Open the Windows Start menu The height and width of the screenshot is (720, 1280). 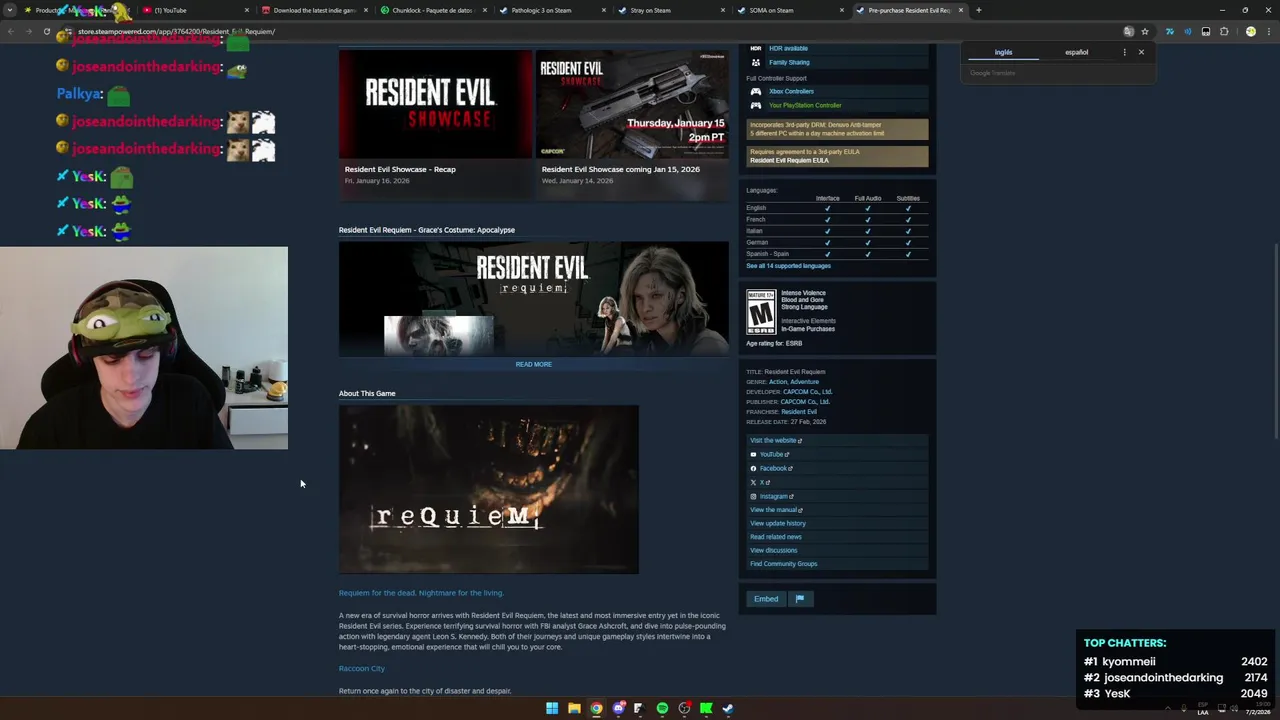click(x=552, y=708)
